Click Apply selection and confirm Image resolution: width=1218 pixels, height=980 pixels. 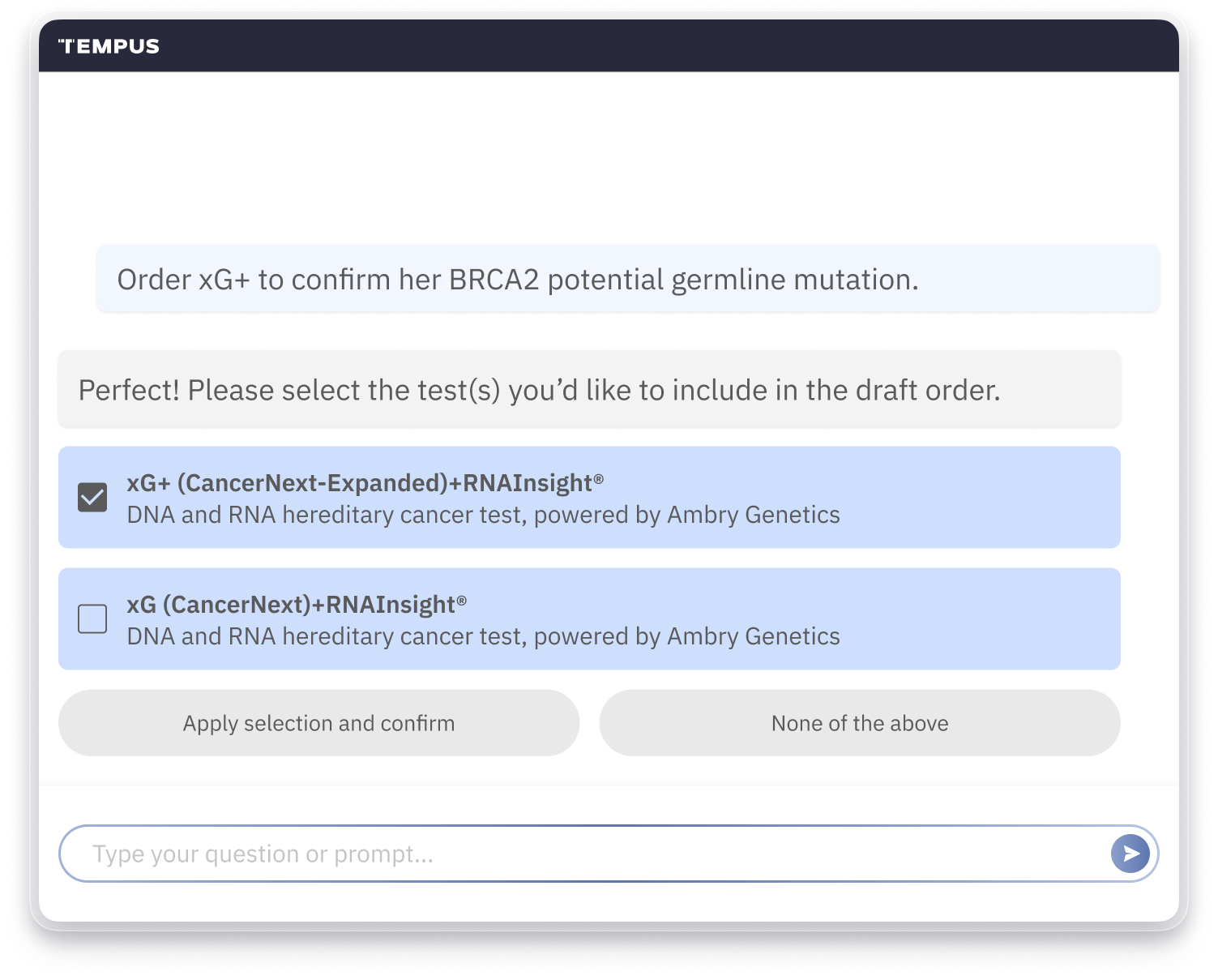[x=318, y=723]
